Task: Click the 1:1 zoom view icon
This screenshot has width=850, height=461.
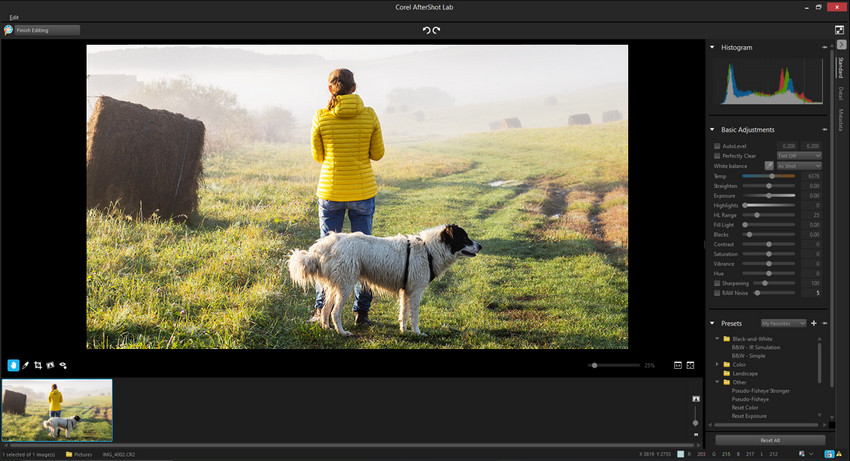Action: click(x=678, y=366)
